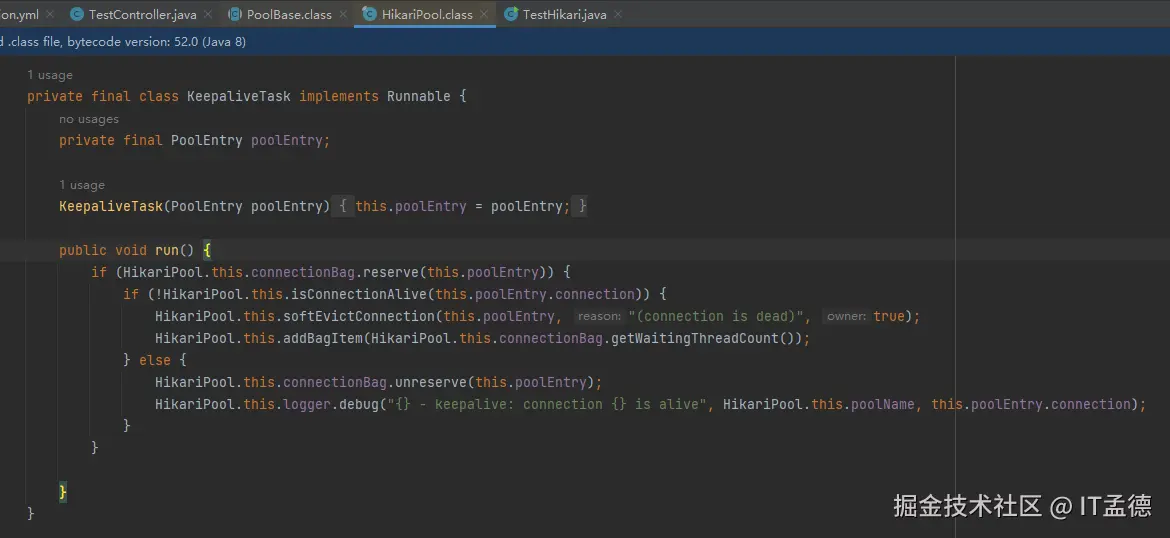Click the 'no usages' hint above poolEntry field
Screen dimensions: 1170x538
(x=89, y=119)
